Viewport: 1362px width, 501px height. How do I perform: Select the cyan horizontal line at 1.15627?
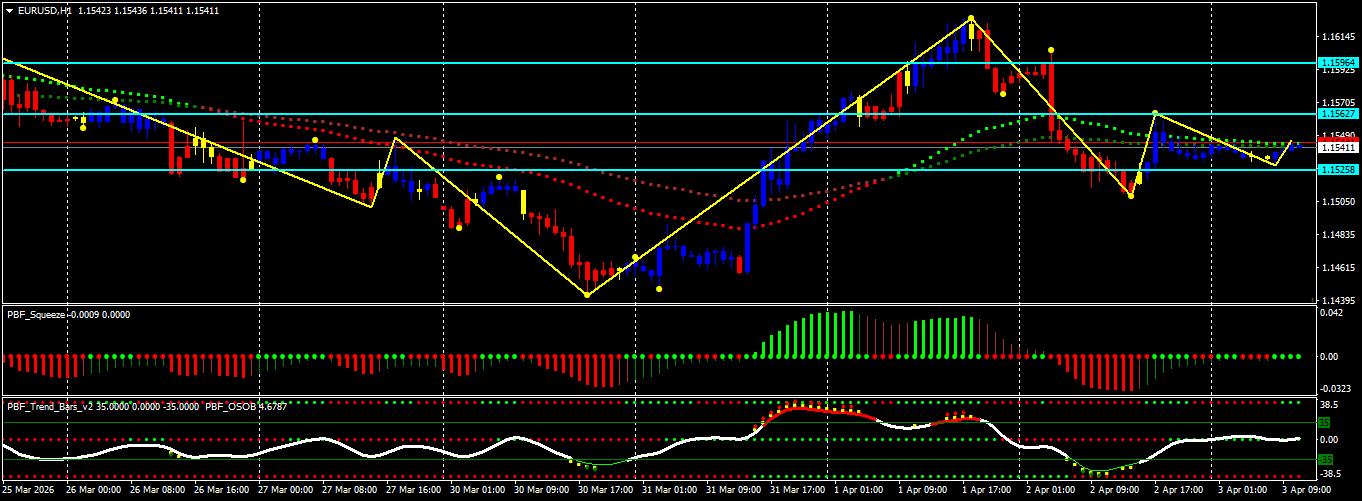pos(658,114)
